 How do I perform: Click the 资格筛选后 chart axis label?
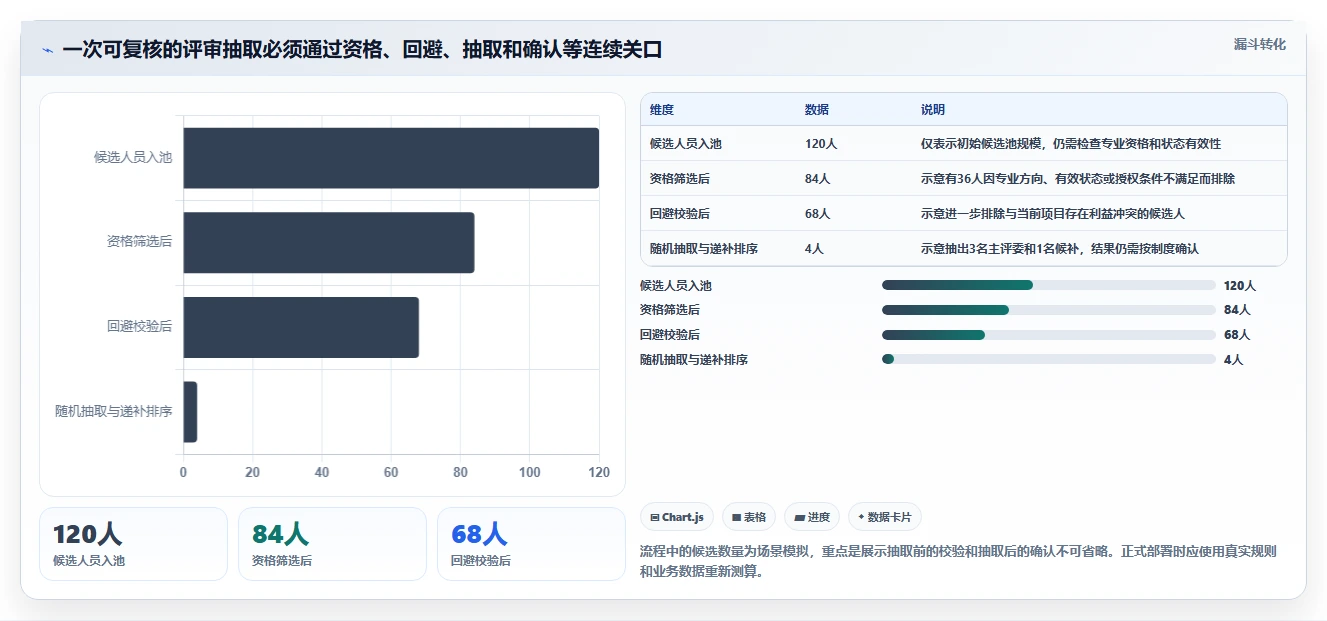click(140, 241)
